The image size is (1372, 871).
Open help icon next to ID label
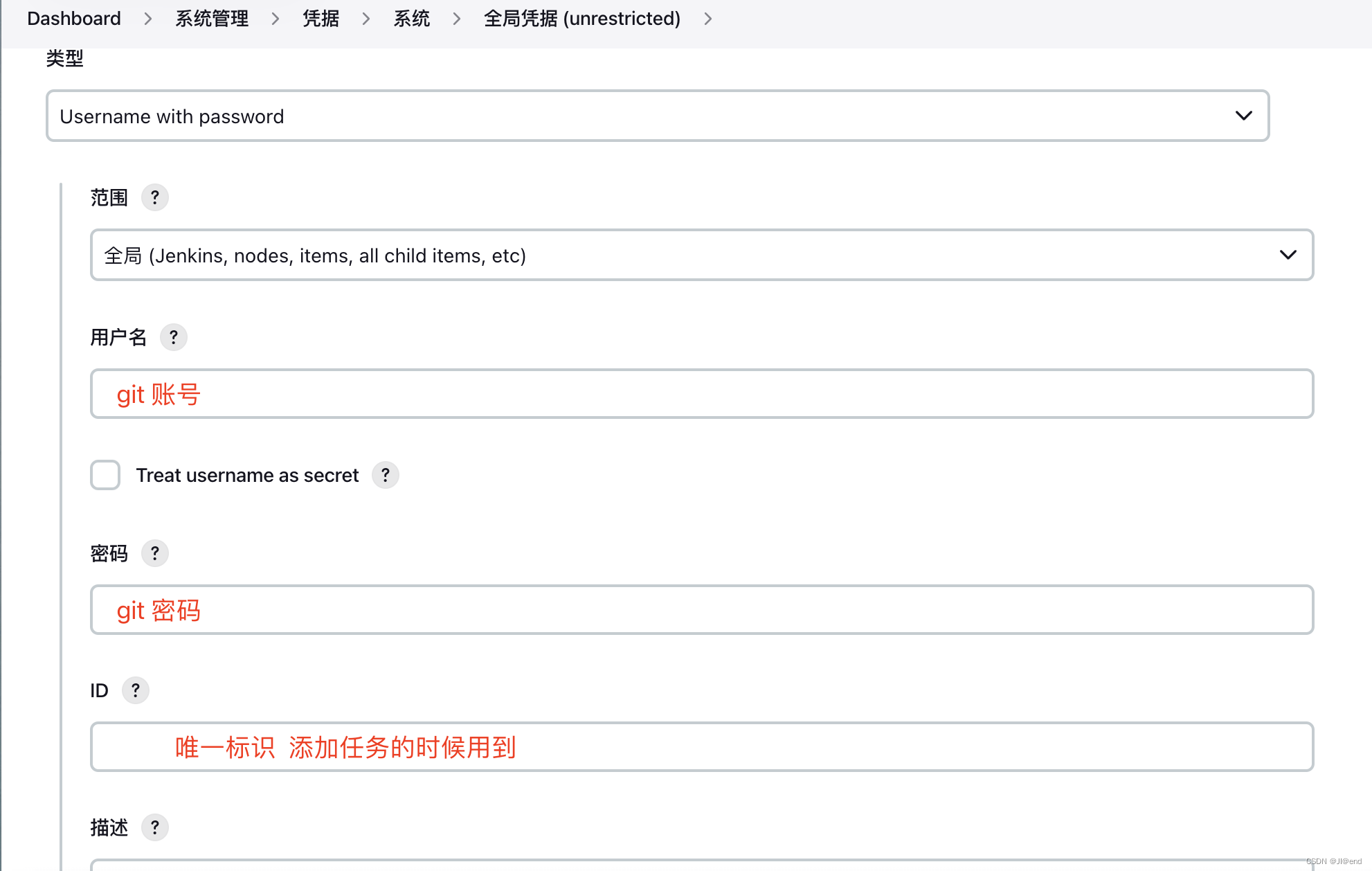pos(136,690)
